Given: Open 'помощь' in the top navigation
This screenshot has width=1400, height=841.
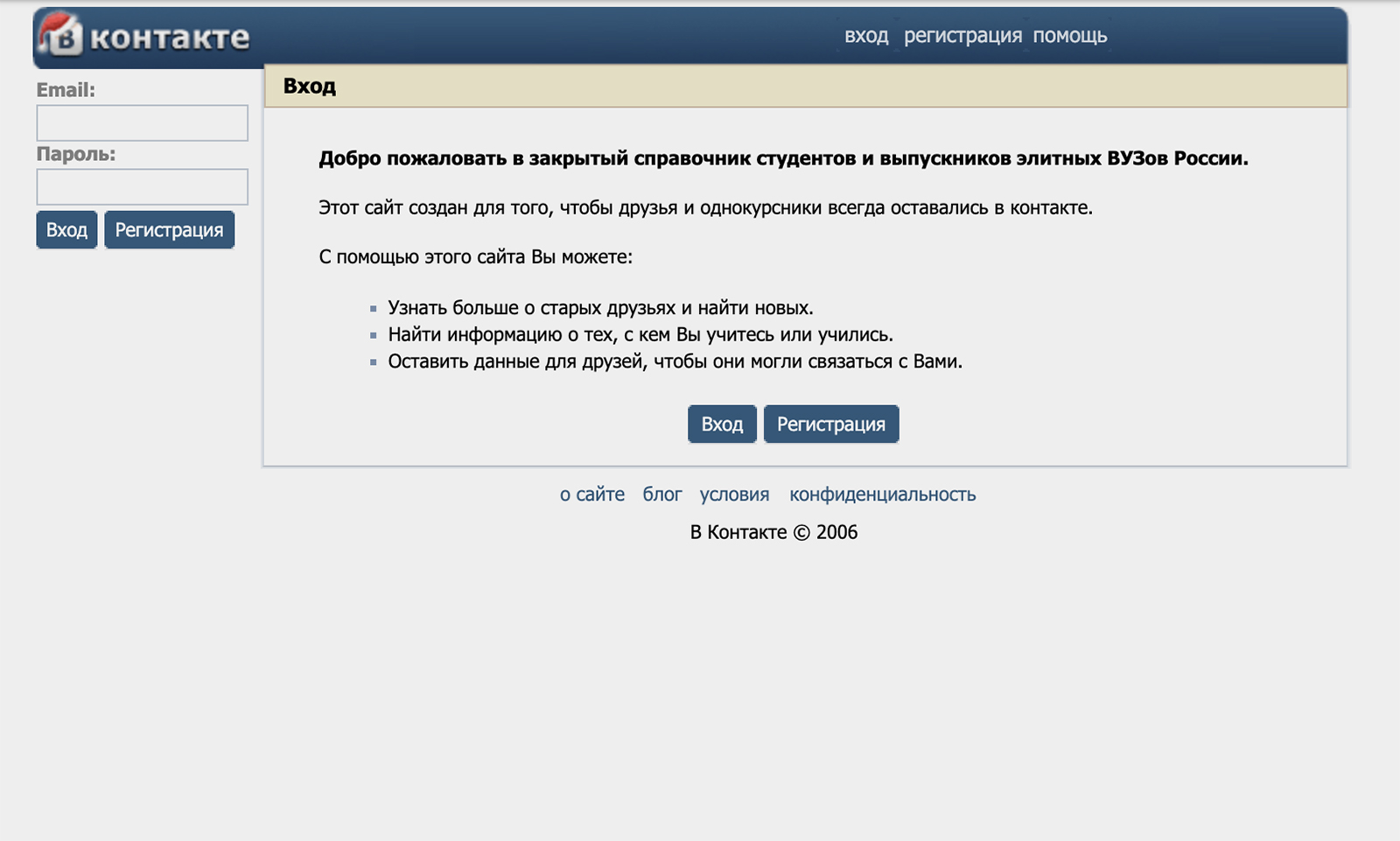Looking at the screenshot, I should (x=1069, y=36).
